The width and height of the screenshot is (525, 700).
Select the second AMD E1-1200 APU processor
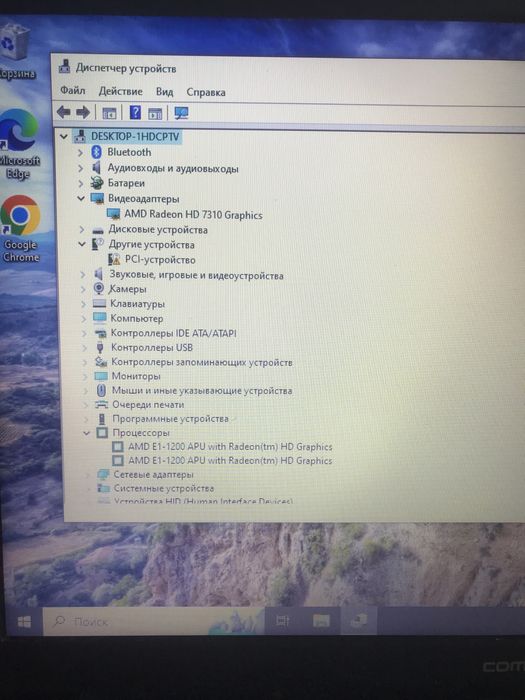pyautogui.click(x=230, y=460)
